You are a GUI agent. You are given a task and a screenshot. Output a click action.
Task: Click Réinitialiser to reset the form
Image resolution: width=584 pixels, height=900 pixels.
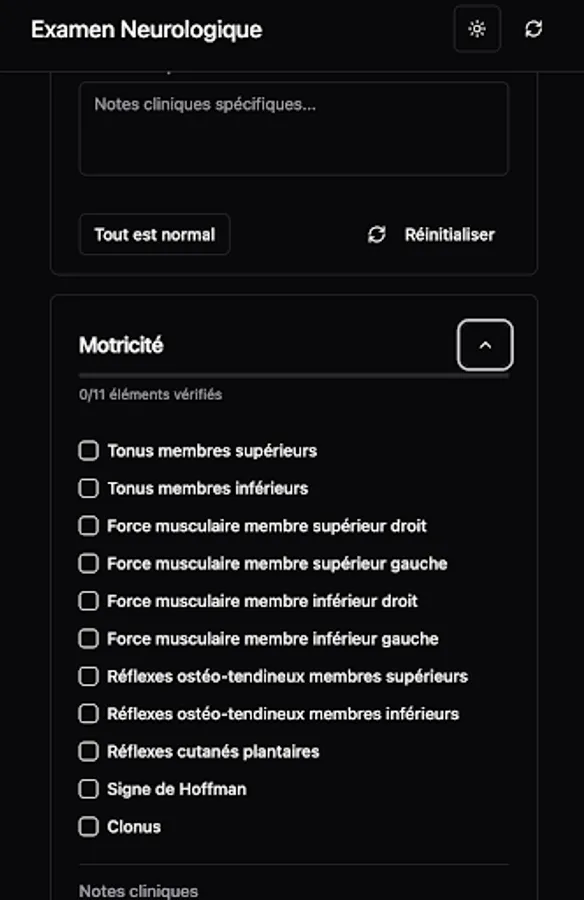[448, 234]
